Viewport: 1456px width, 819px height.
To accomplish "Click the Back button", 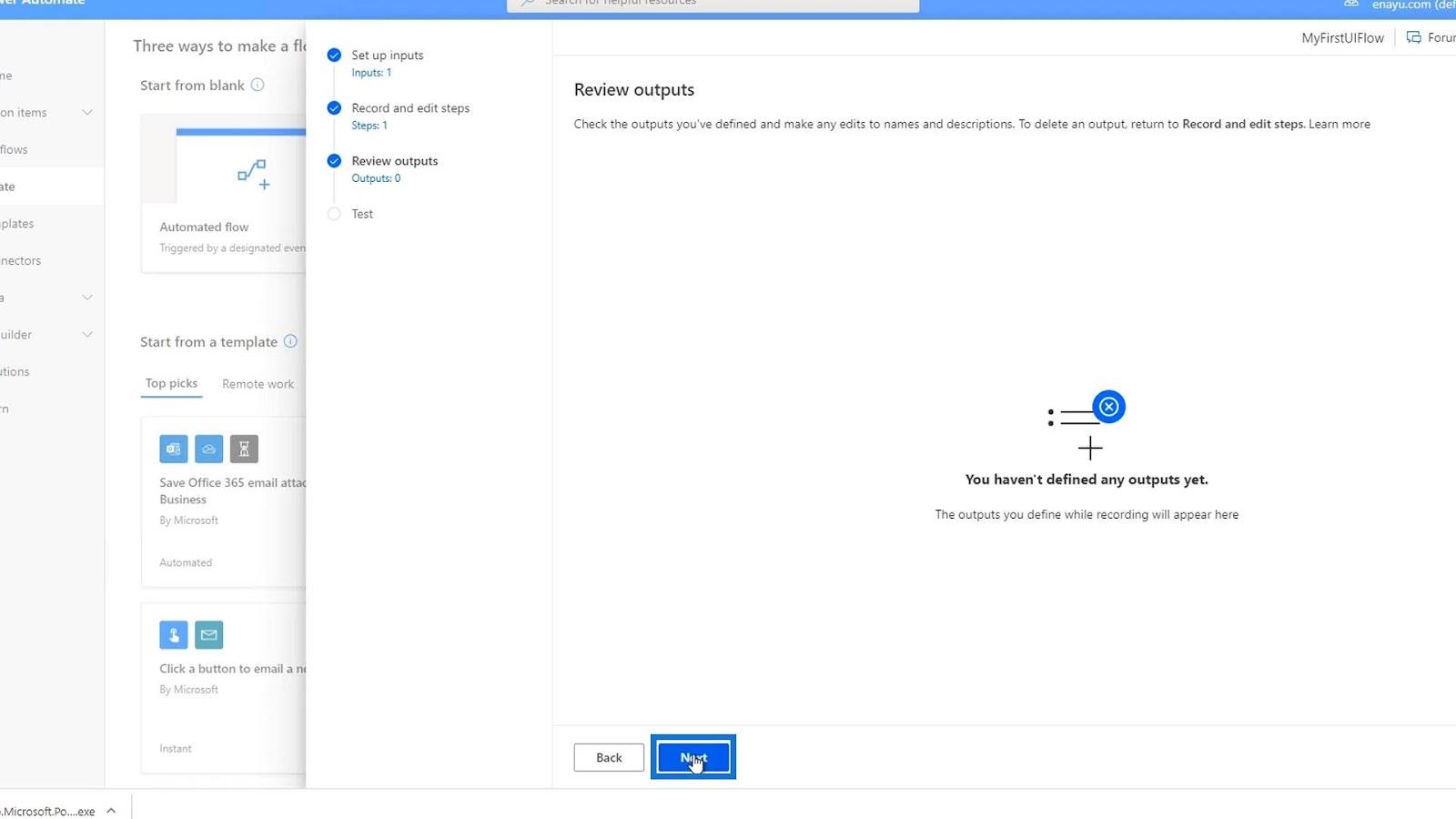I will (x=609, y=757).
